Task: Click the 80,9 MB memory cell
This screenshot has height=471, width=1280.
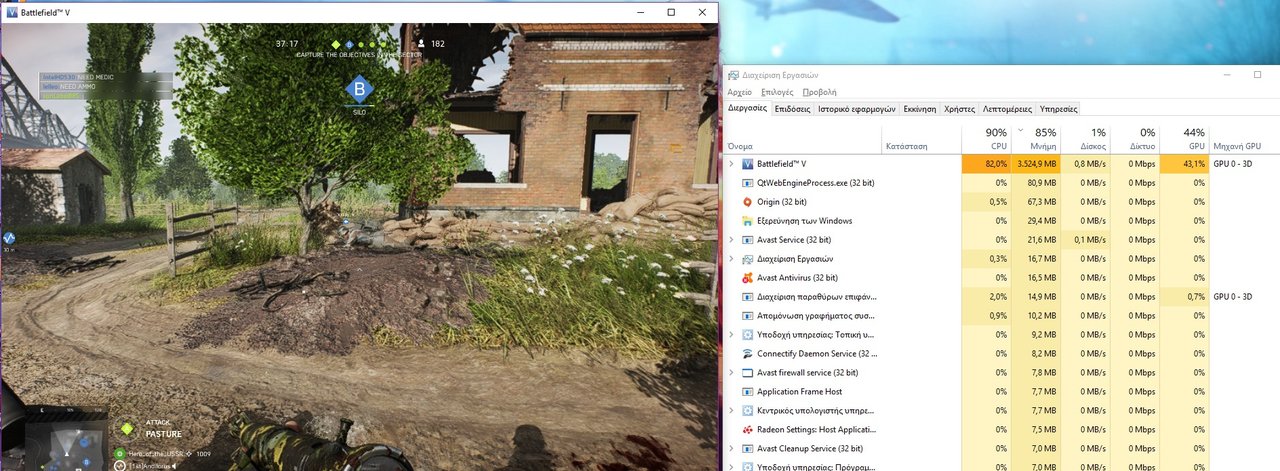Action: coord(1035,183)
